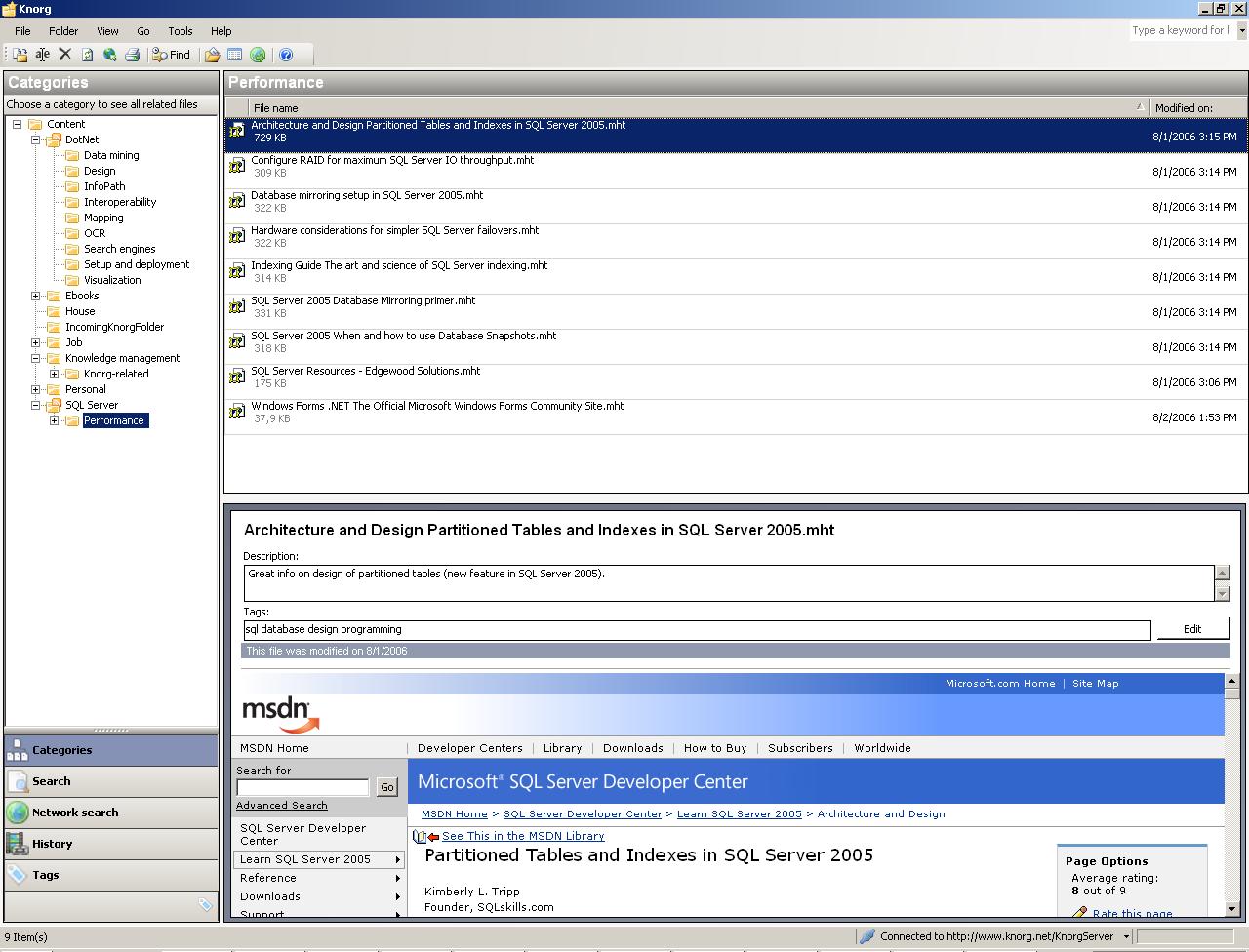Click the Find toolbar button

pyautogui.click(x=172, y=55)
